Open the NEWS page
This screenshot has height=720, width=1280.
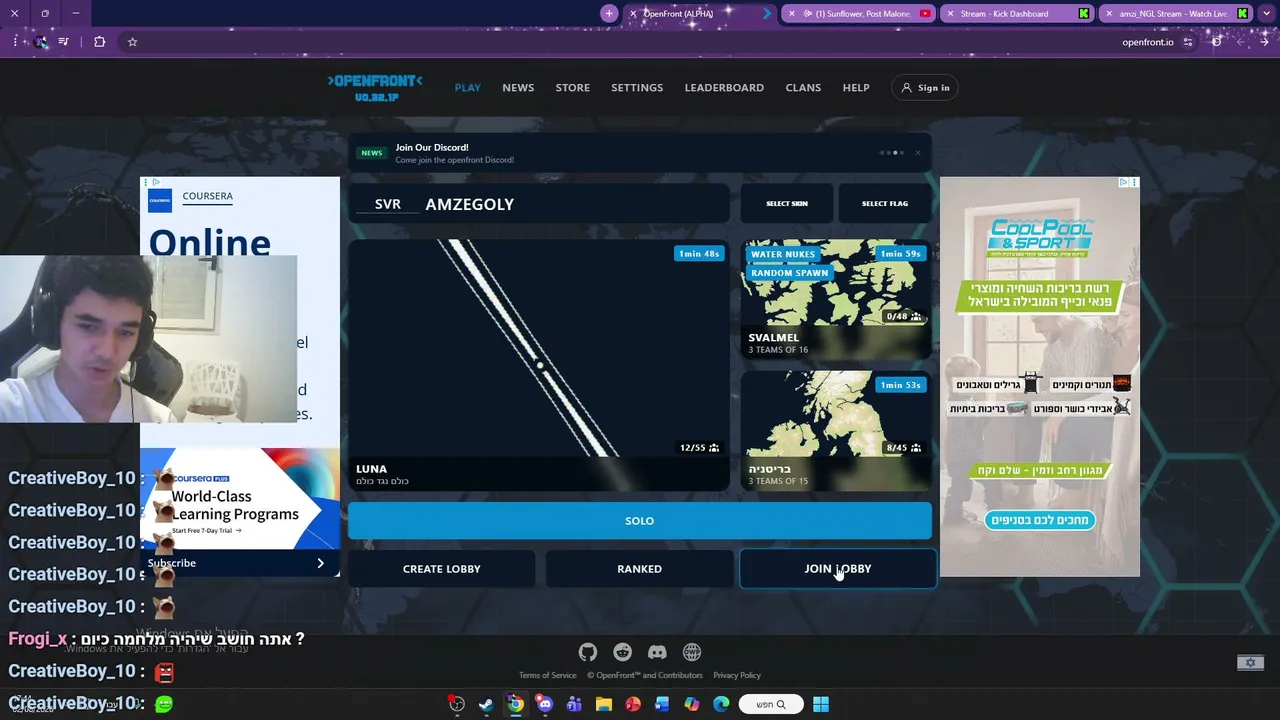coord(518,88)
